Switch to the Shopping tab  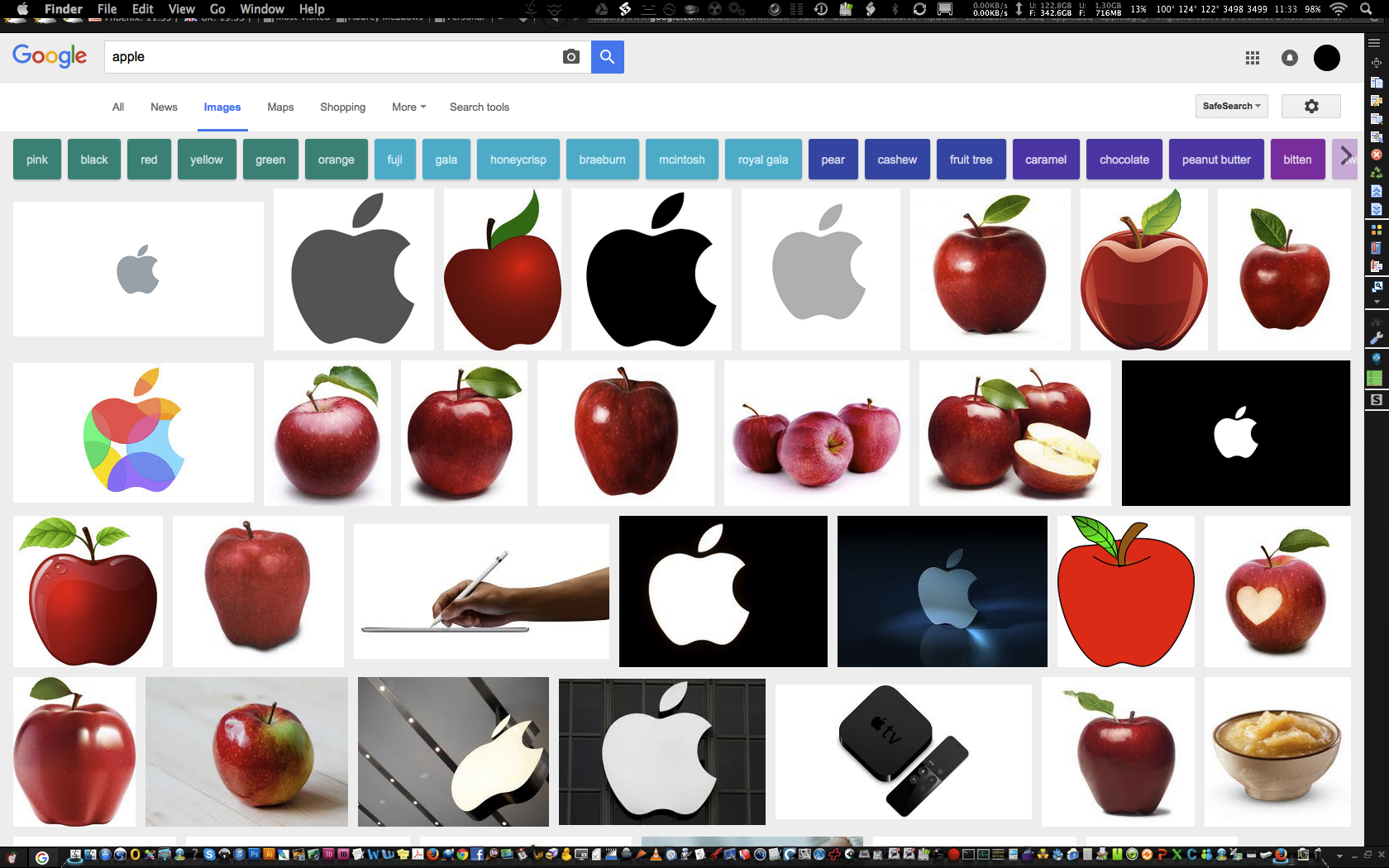(343, 107)
